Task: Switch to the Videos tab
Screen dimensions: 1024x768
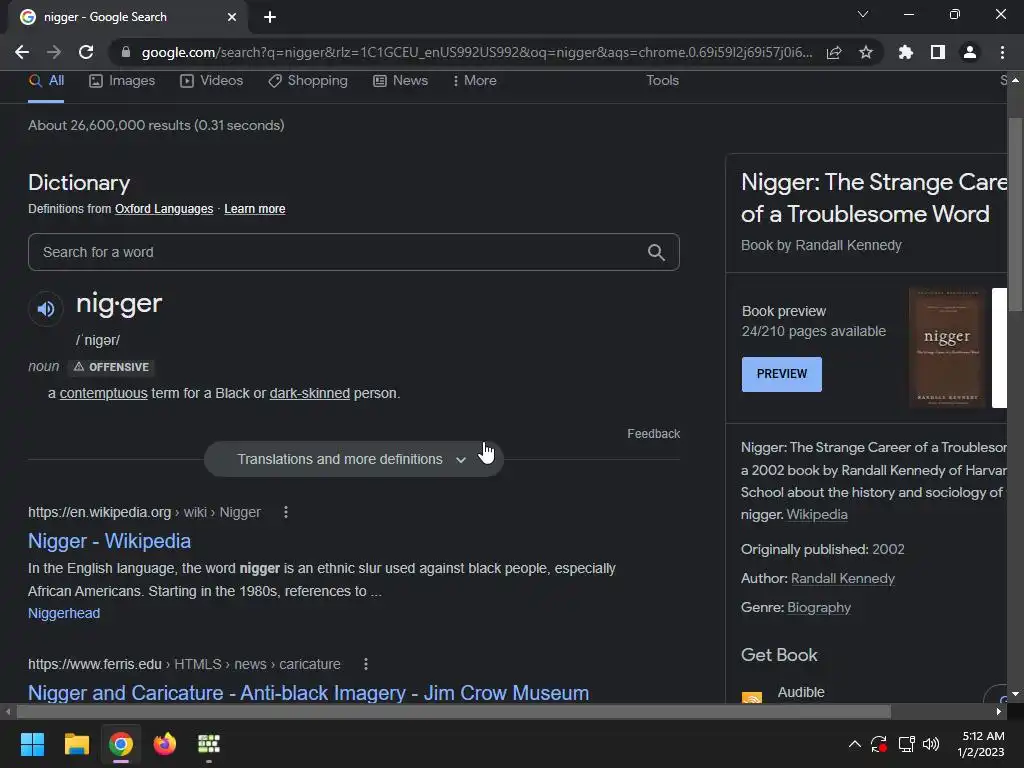Action: coord(212,81)
